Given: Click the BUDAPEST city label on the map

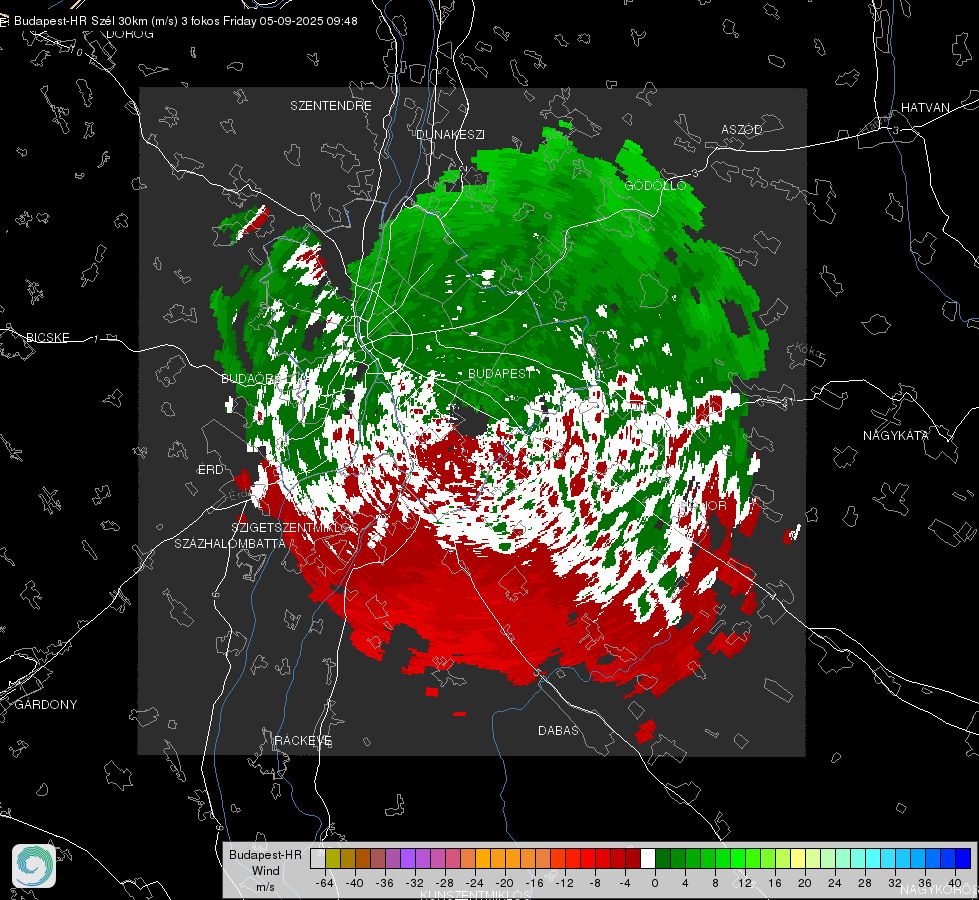Looking at the screenshot, I should coord(501,373).
